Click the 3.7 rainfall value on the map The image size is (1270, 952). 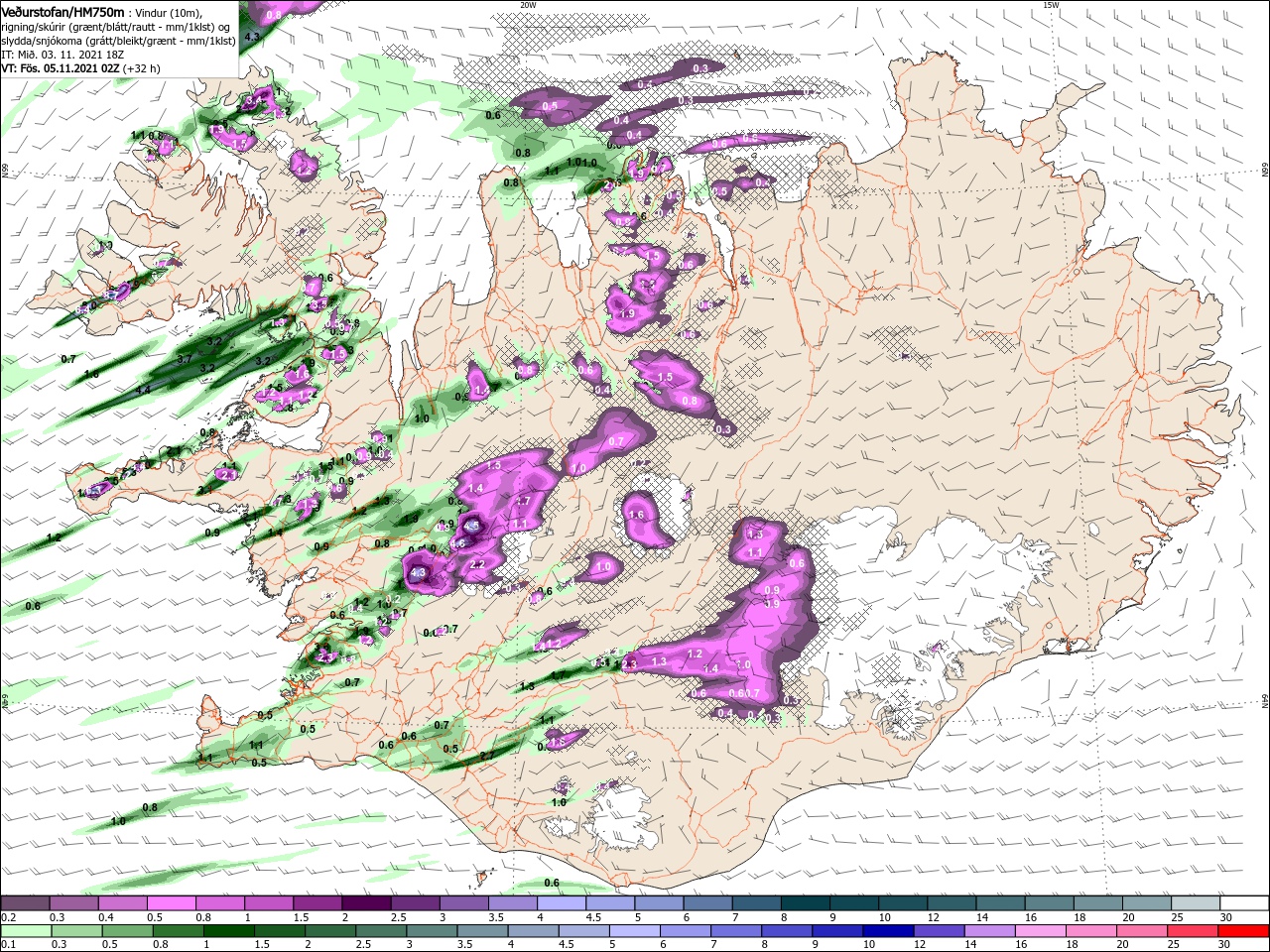(184, 359)
